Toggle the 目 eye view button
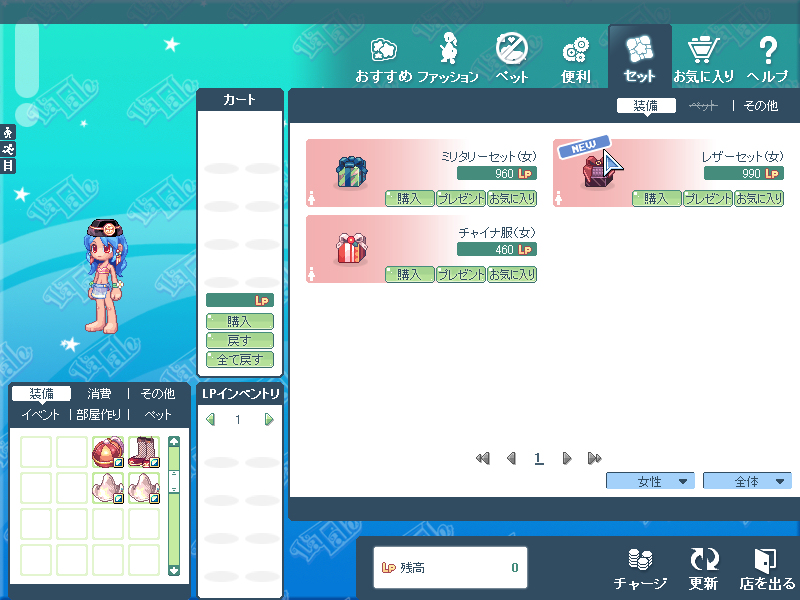800x600 pixels. (x=8, y=166)
